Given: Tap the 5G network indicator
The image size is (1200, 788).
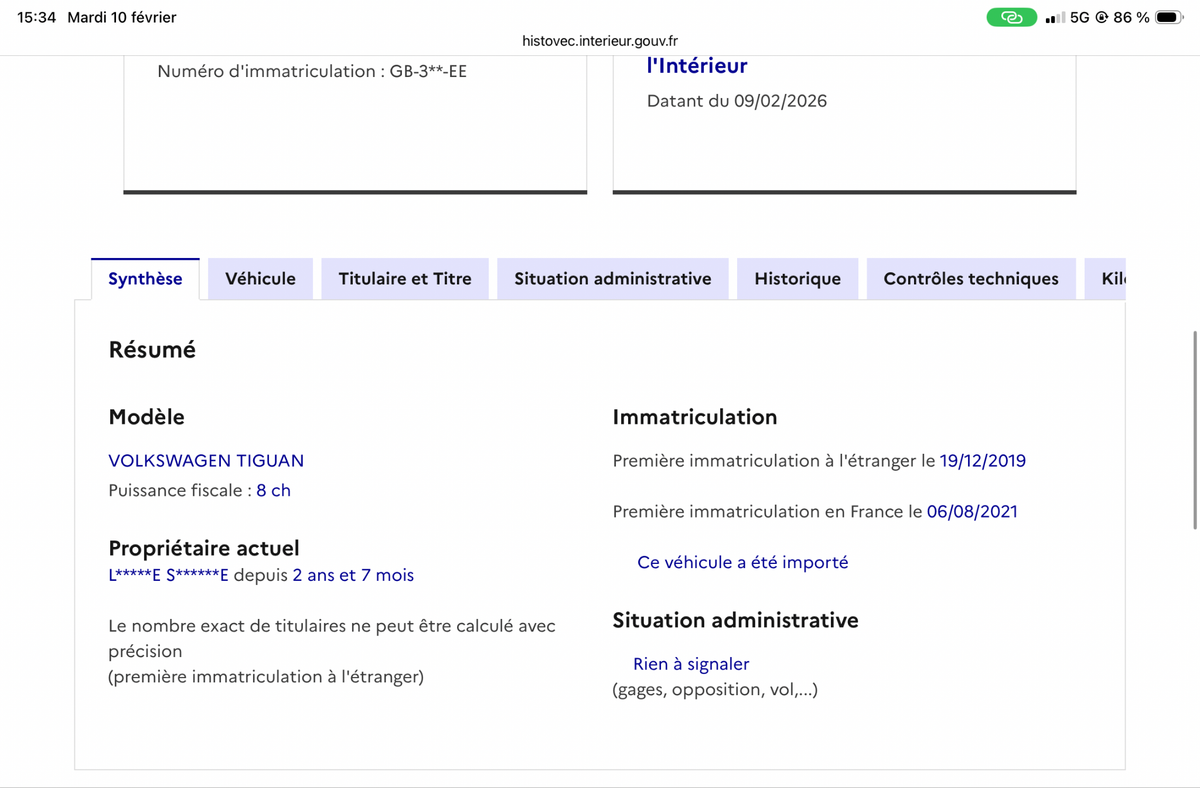Looking at the screenshot, I should [1079, 17].
